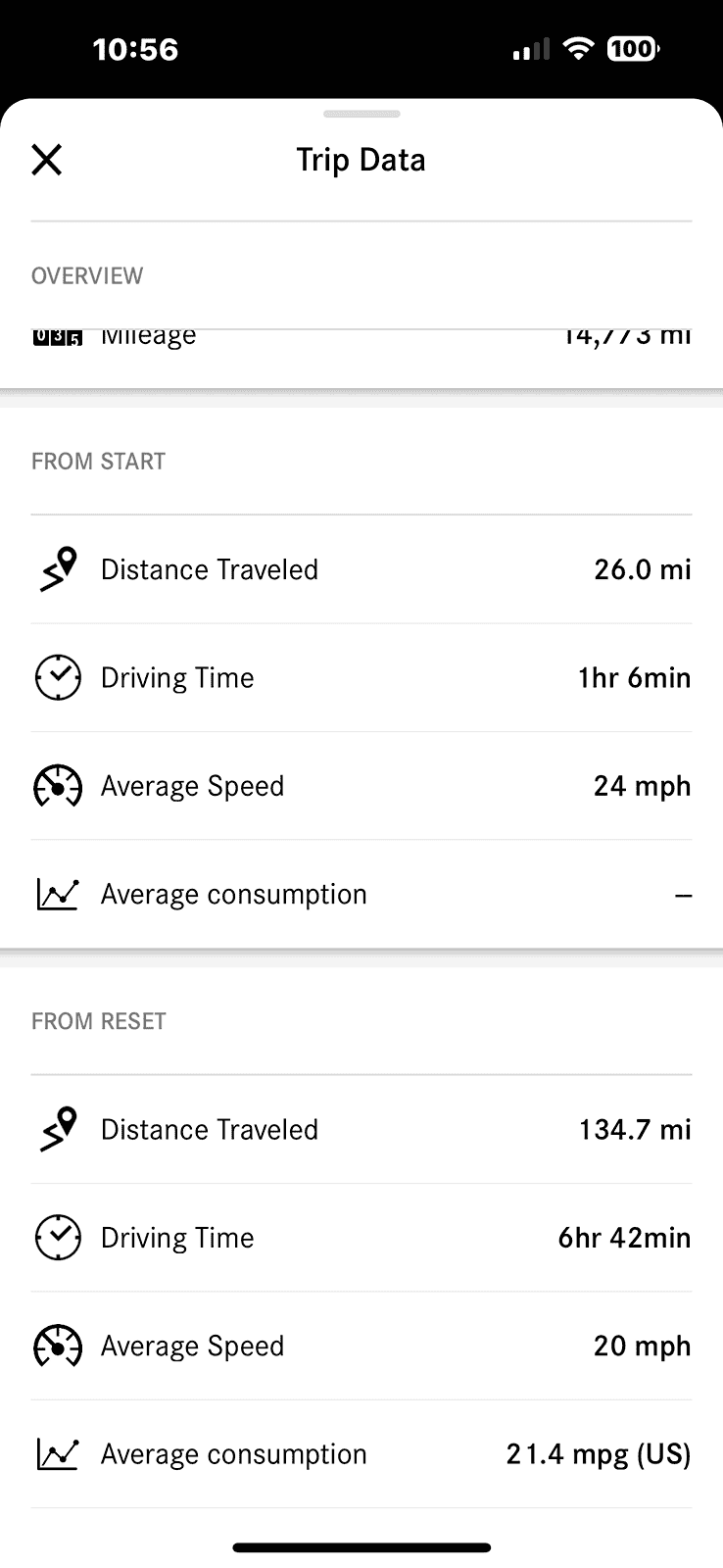Tap the From Reset consumption graph icon
The image size is (723, 1568).
click(x=58, y=1454)
